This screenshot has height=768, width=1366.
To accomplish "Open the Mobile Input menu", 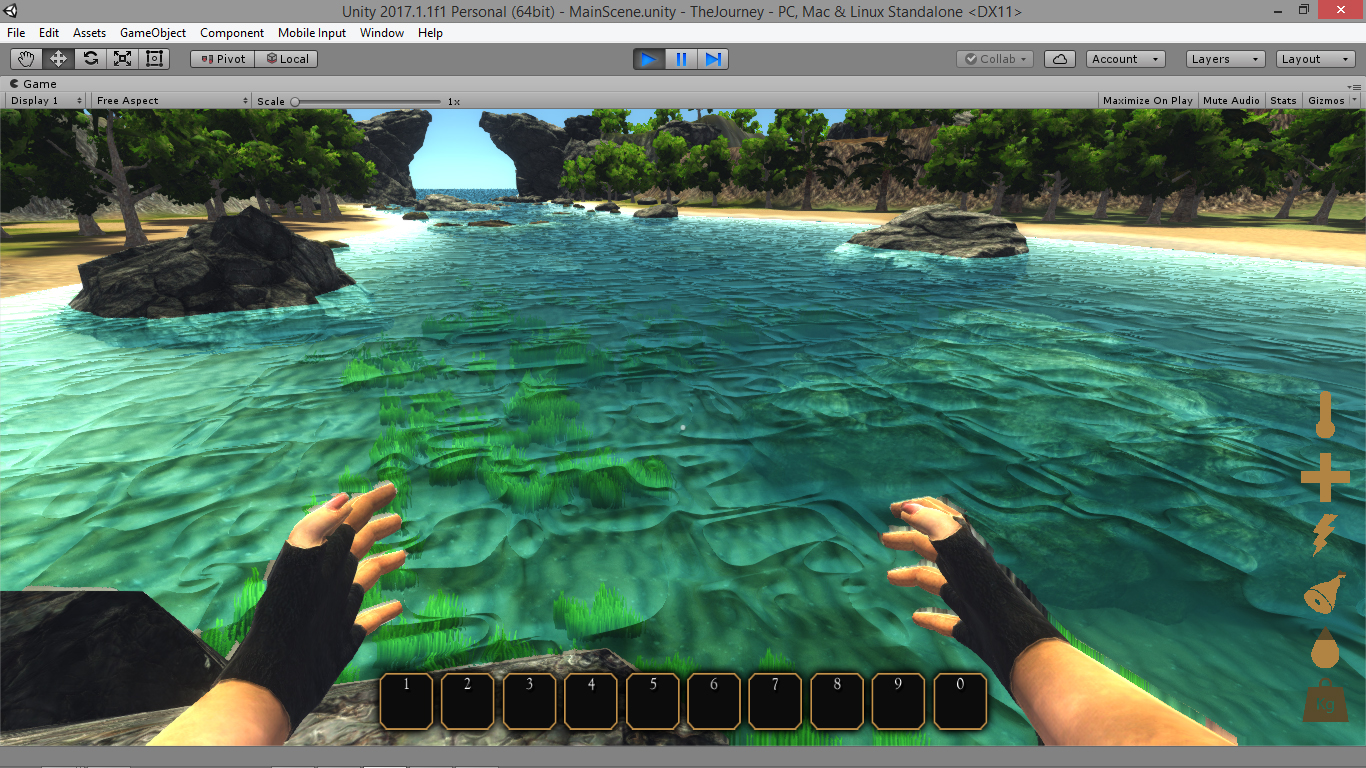I will (x=312, y=33).
